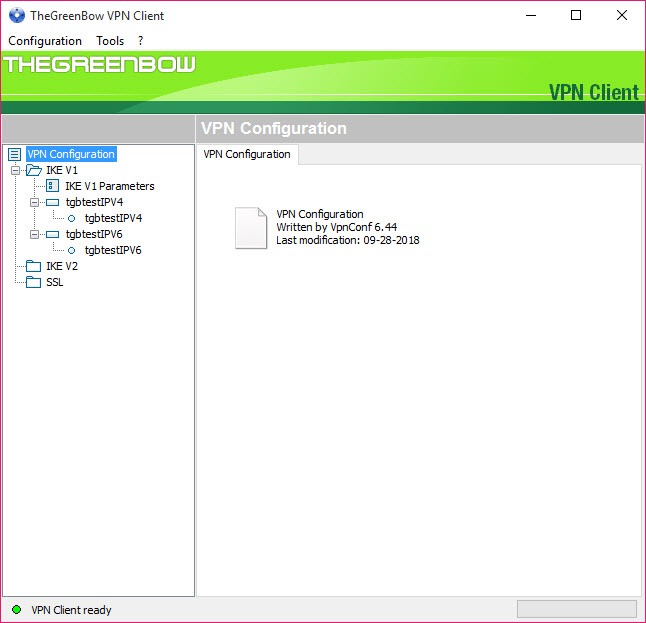Collapse the IKE V1 tree node
The height and width of the screenshot is (623, 646).
coord(15,170)
